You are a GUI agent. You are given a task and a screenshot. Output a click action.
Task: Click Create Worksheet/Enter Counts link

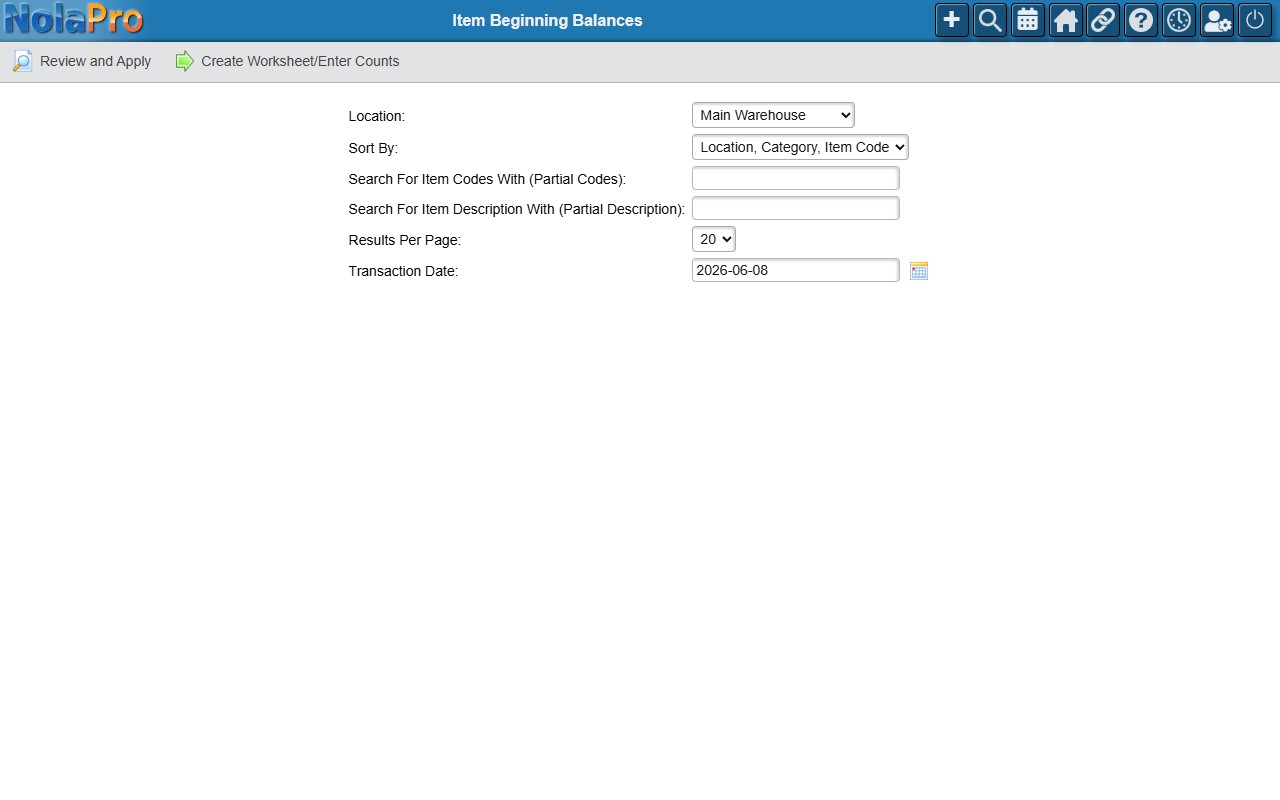tap(300, 61)
